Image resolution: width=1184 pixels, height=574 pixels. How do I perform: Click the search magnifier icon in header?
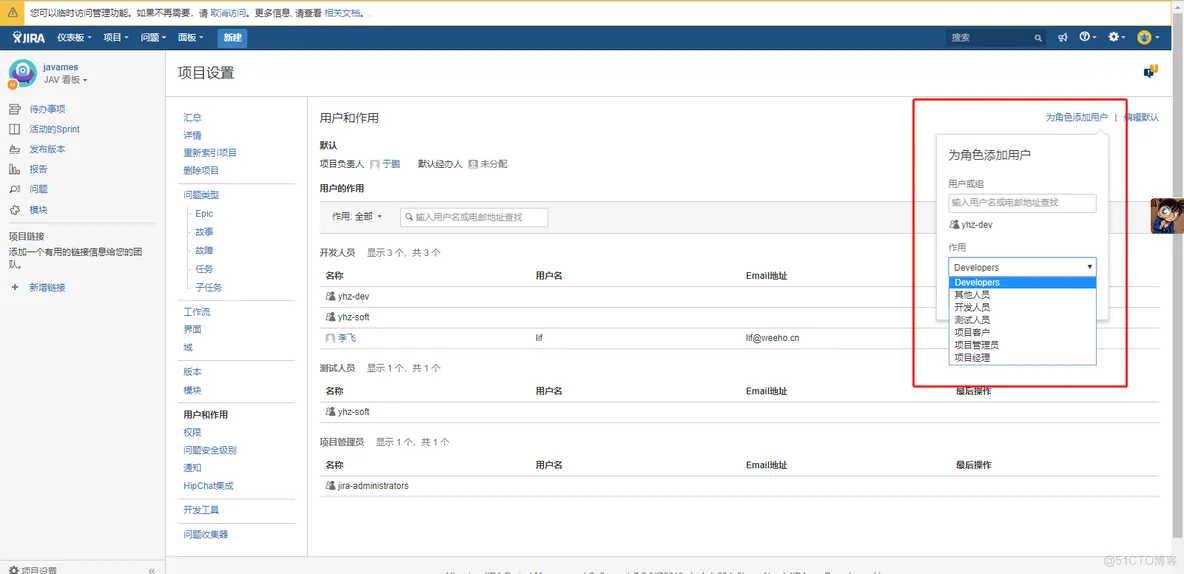coord(1038,38)
